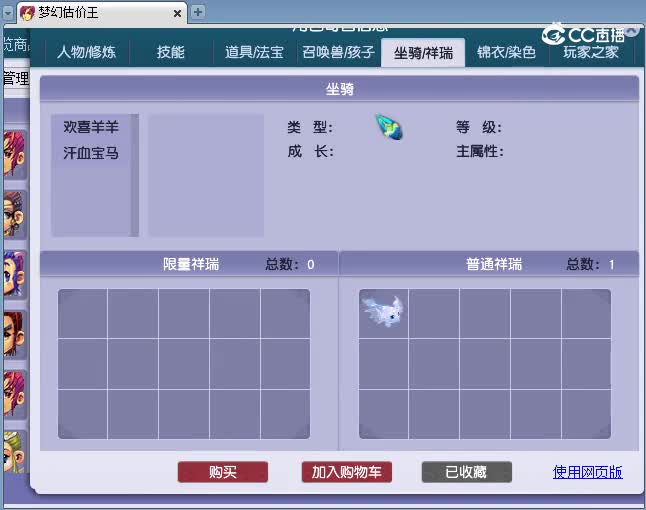Open the 锦衣/染色 tab
The height and width of the screenshot is (510, 646).
[x=506, y=53]
